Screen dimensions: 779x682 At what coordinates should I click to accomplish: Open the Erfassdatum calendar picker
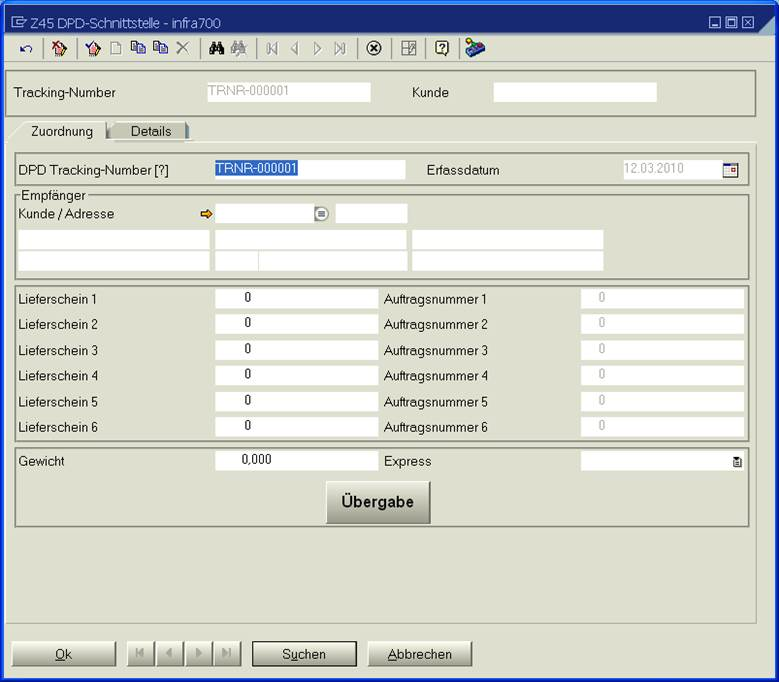730,170
